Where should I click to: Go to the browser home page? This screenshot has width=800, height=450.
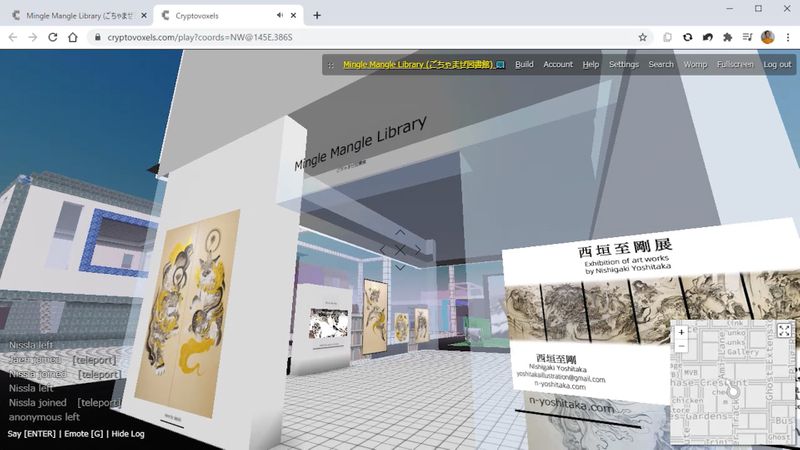coord(73,37)
